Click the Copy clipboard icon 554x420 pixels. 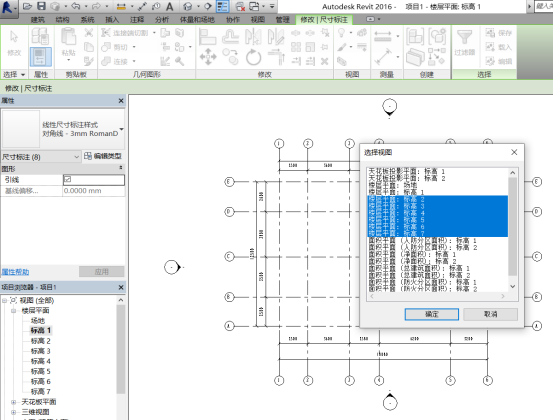coord(89,47)
